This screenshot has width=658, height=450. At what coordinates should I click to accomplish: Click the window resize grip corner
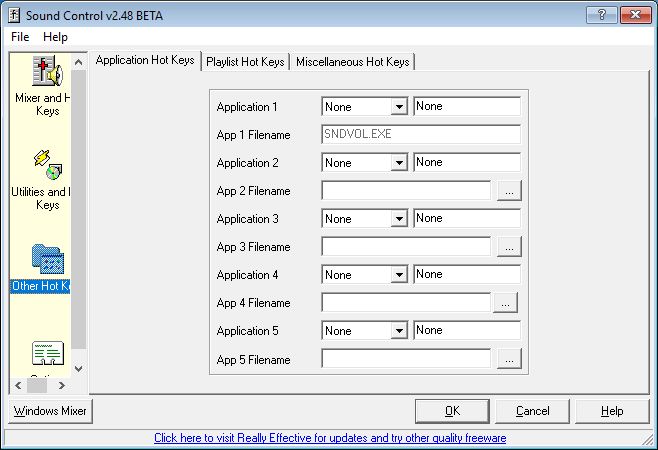pyautogui.click(x=648, y=440)
